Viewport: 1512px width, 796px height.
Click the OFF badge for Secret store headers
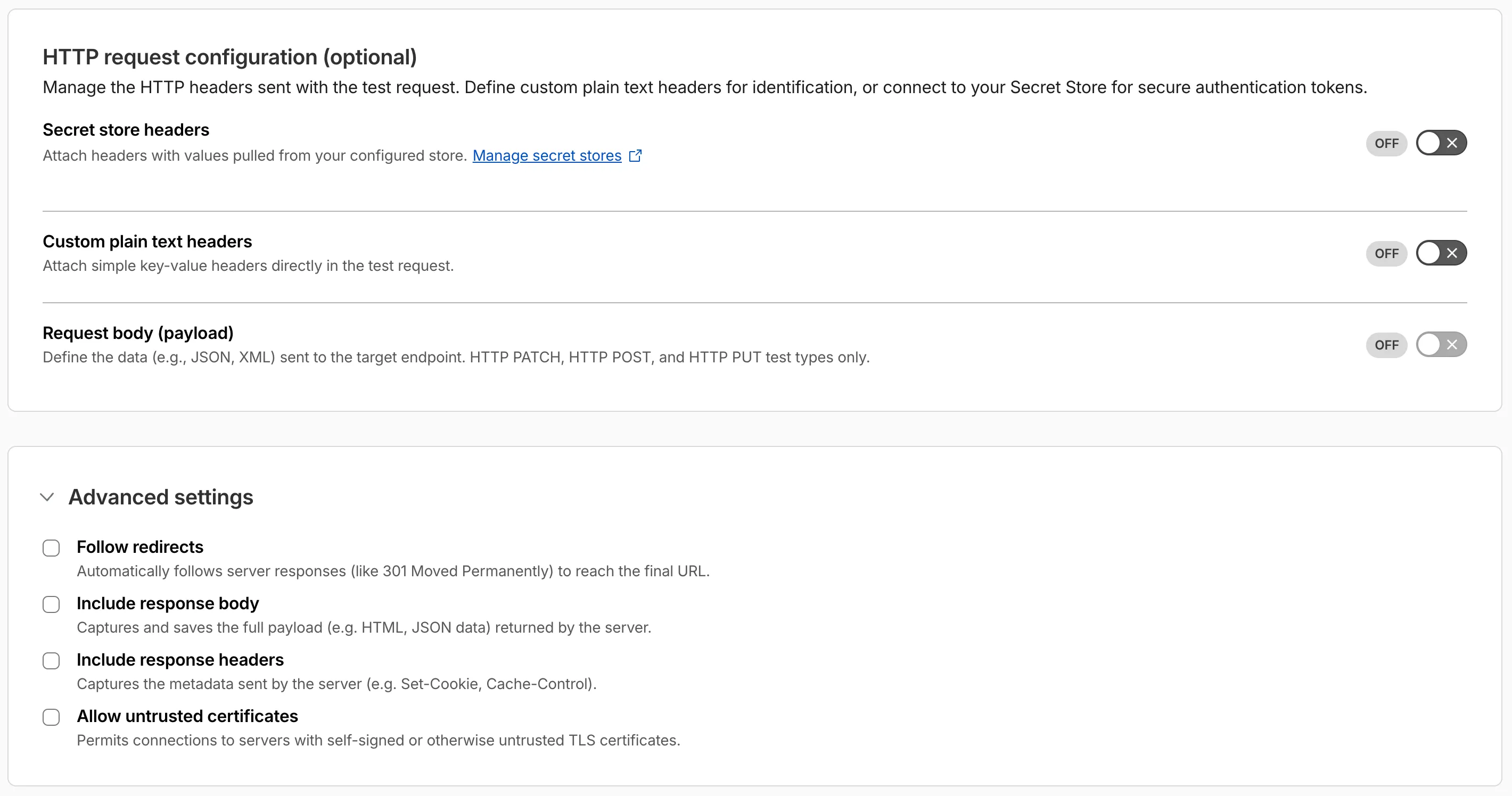pyautogui.click(x=1386, y=144)
